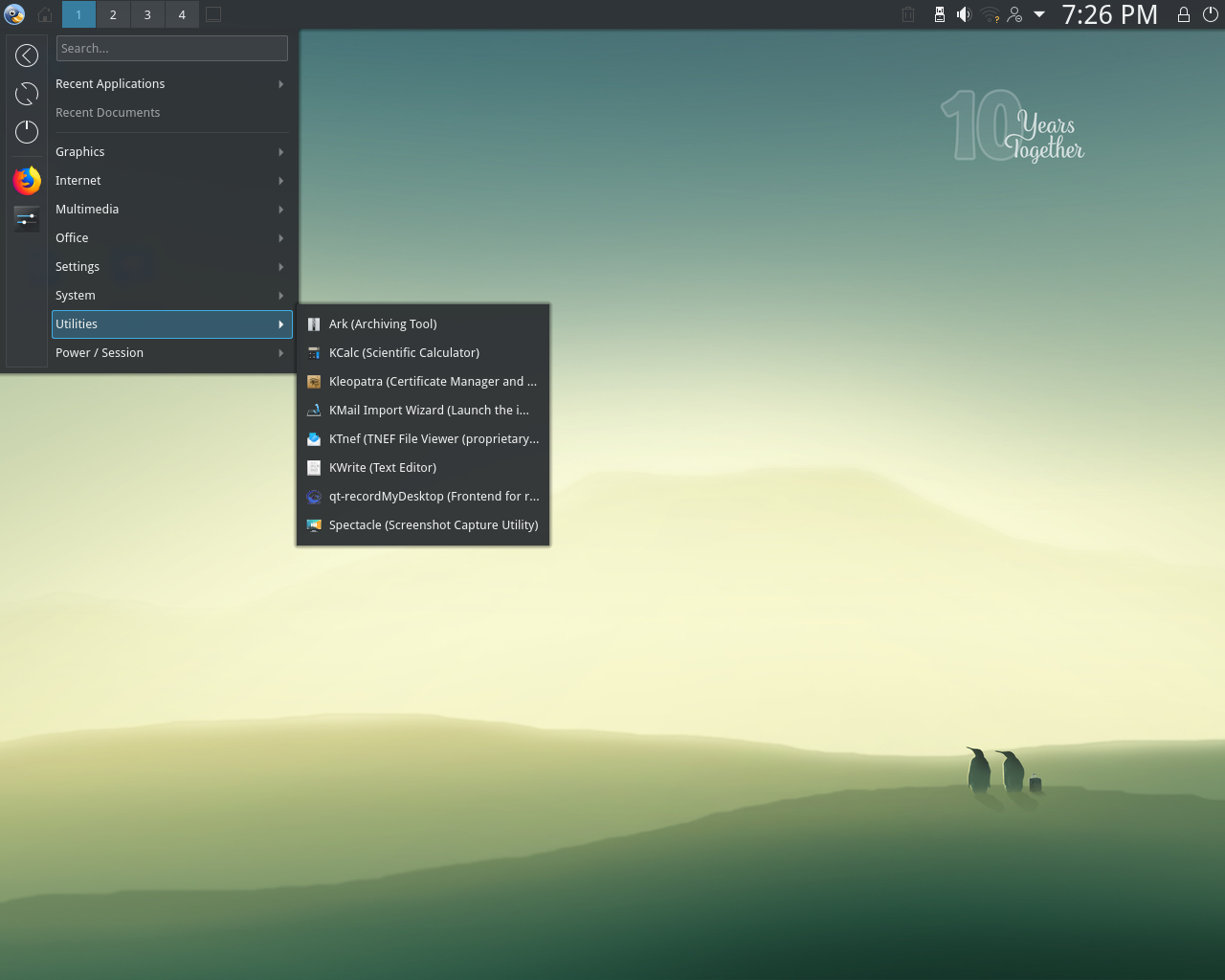Image resolution: width=1225 pixels, height=980 pixels.
Task: Click the power icon in launcher sidebar
Action: (x=27, y=132)
